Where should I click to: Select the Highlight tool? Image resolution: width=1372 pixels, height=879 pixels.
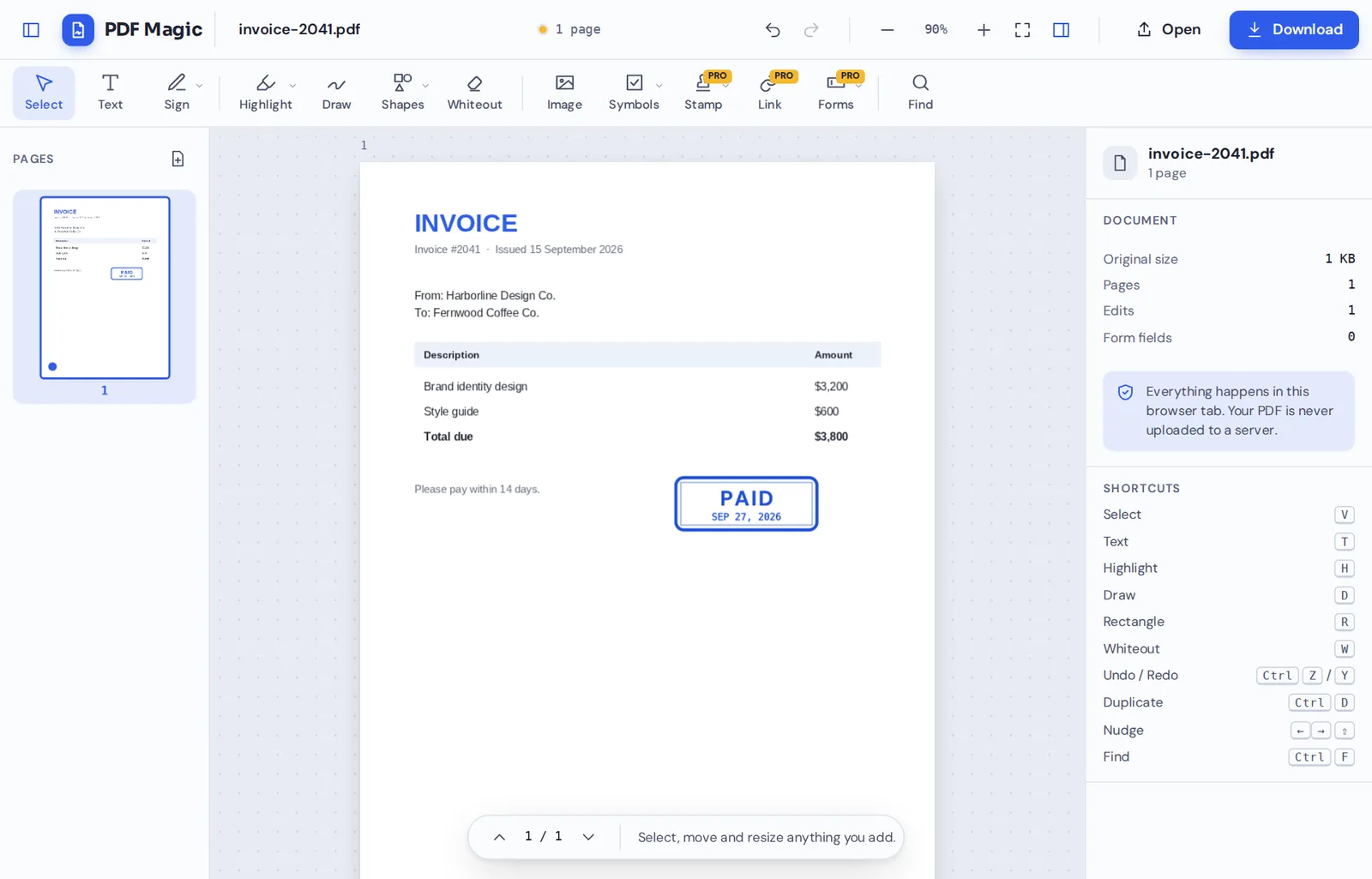tap(265, 93)
